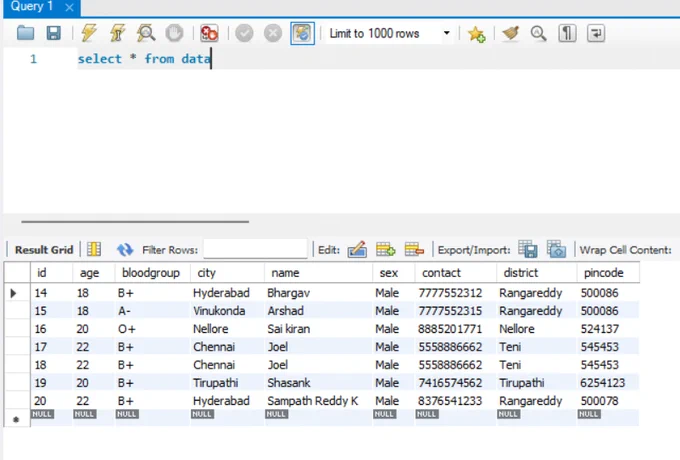Switch to Query 1 tab

pyautogui.click(x=32, y=7)
